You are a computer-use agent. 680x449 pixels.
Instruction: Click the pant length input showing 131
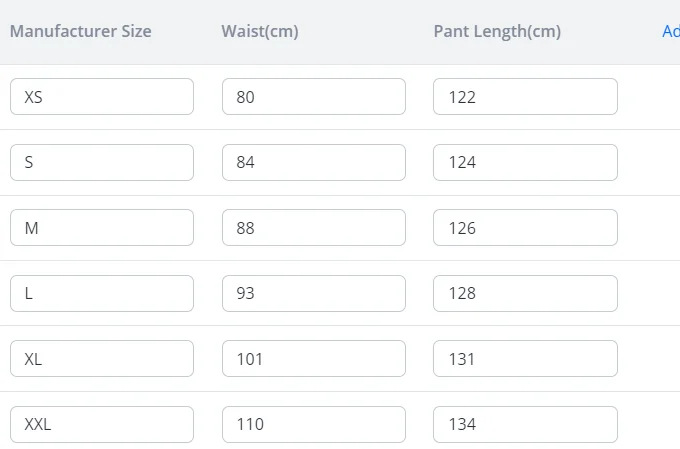point(525,359)
